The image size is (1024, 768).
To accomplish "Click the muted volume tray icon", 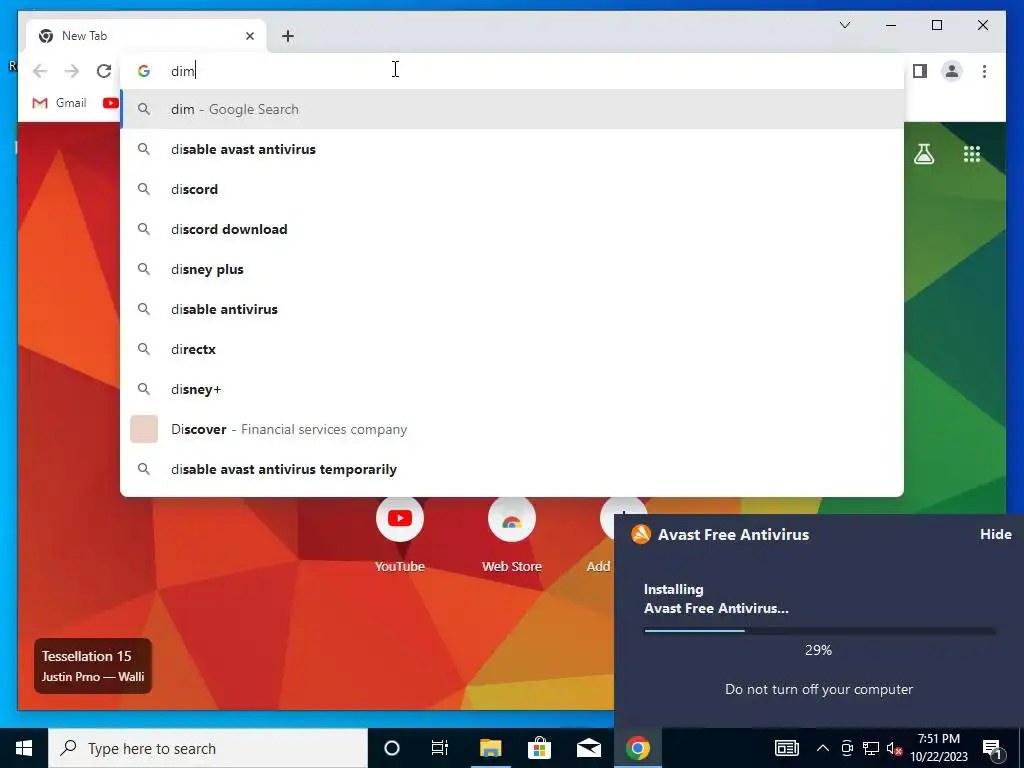I will pos(894,748).
